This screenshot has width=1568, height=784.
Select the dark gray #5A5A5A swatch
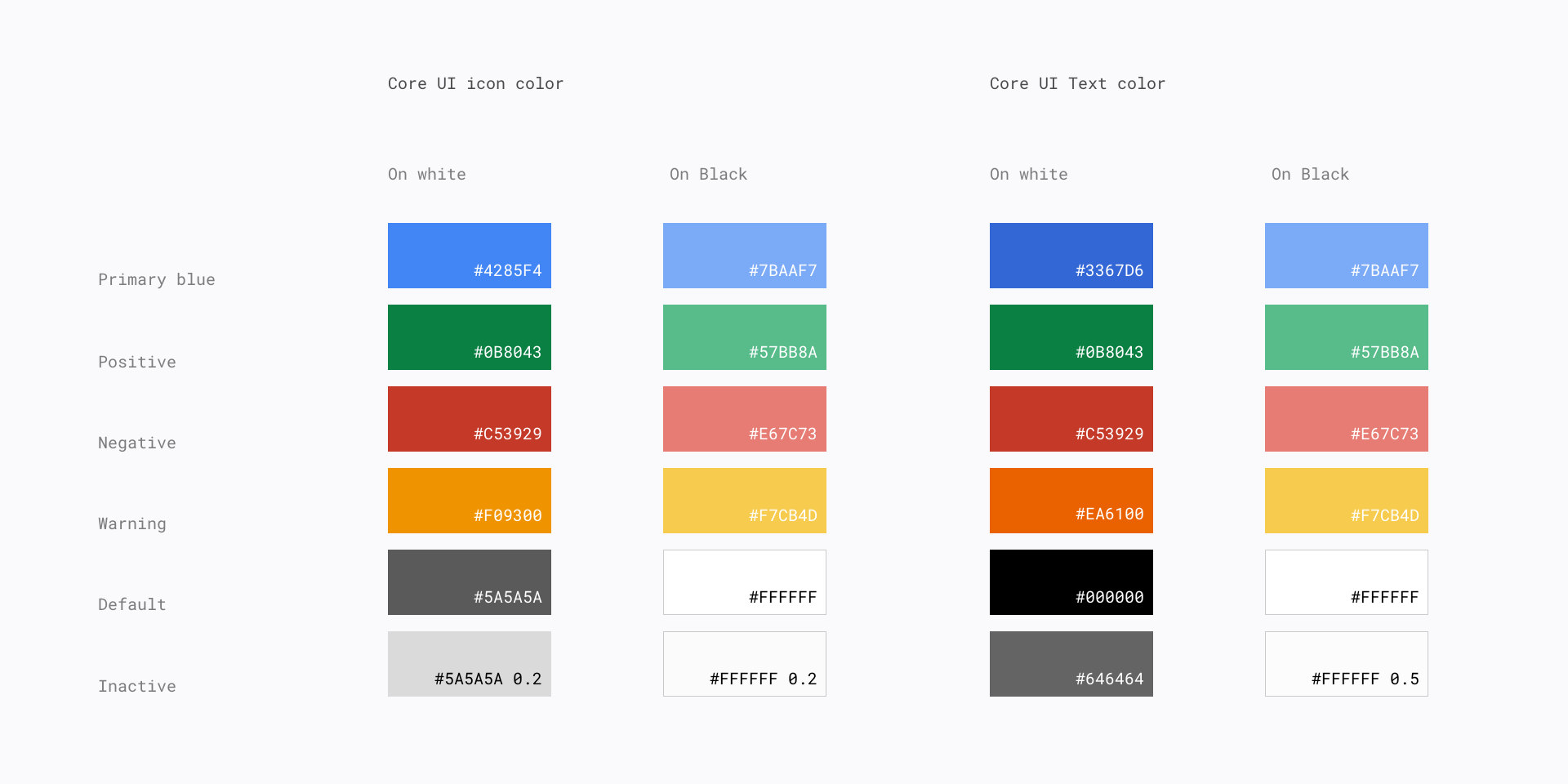tap(470, 582)
